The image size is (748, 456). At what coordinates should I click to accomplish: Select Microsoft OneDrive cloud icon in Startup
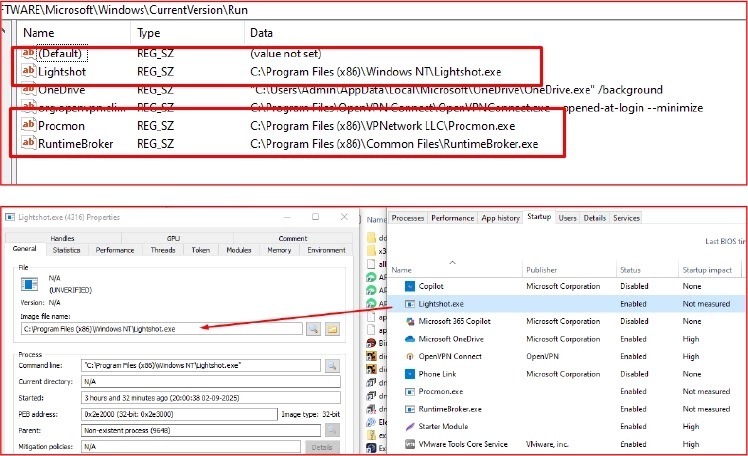(410, 338)
